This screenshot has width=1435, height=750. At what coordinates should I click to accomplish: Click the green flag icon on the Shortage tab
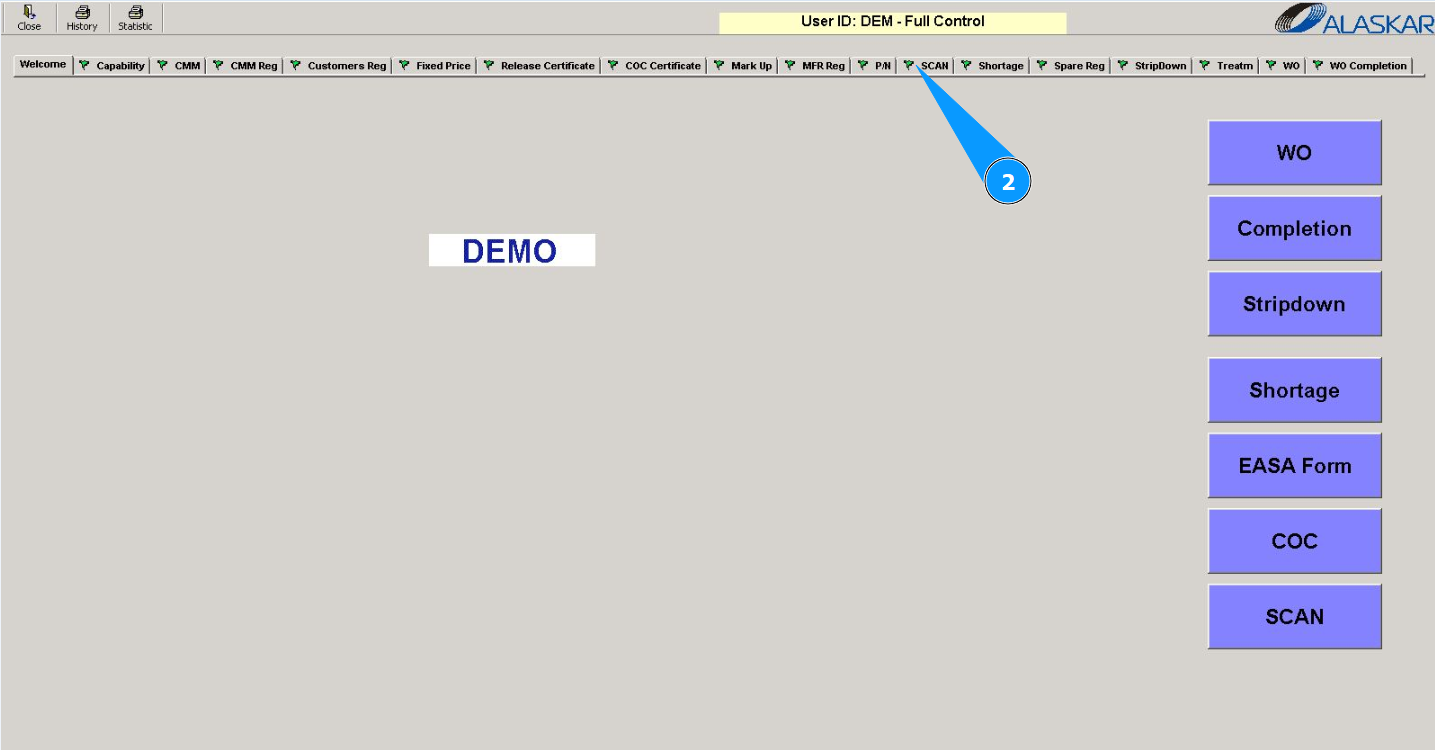coord(965,64)
